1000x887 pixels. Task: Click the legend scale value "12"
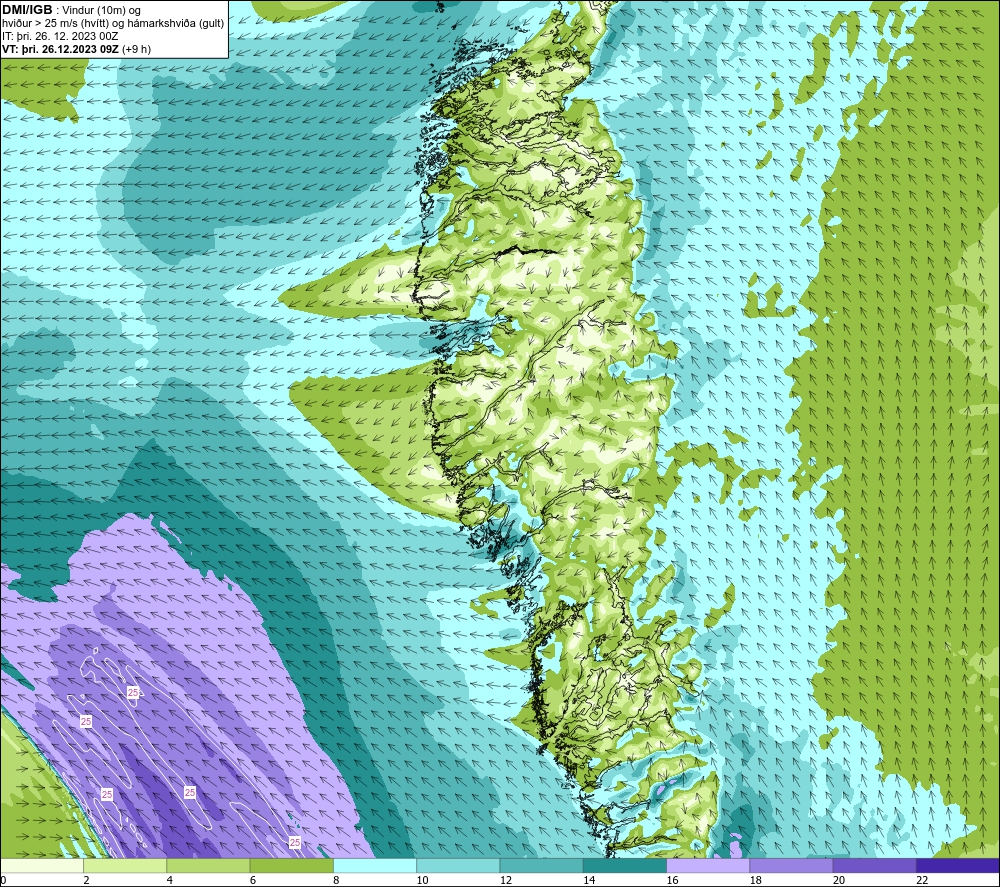tap(506, 881)
